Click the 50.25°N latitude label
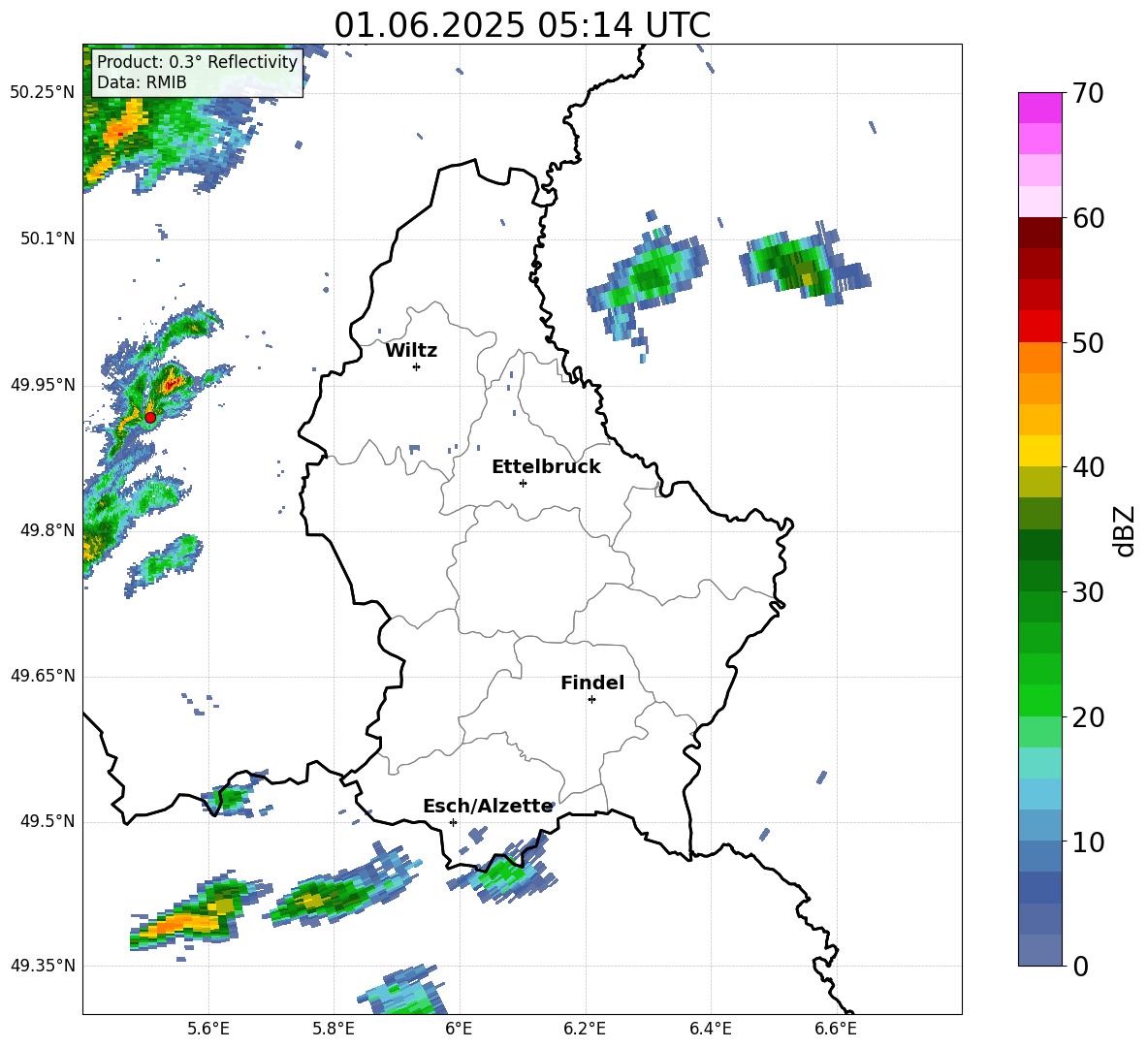Screen dimensions: 1148x1048 (43, 92)
